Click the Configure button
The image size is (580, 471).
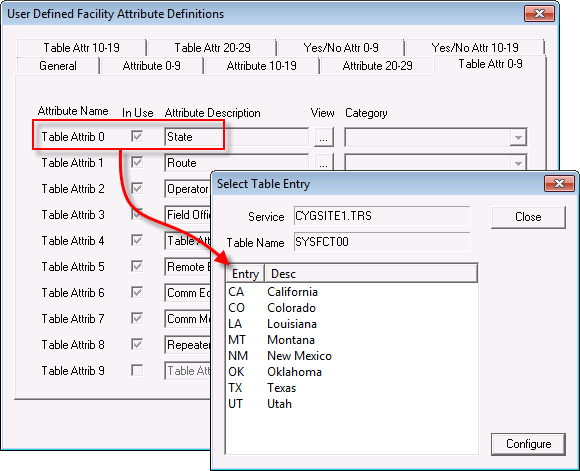tap(528, 444)
